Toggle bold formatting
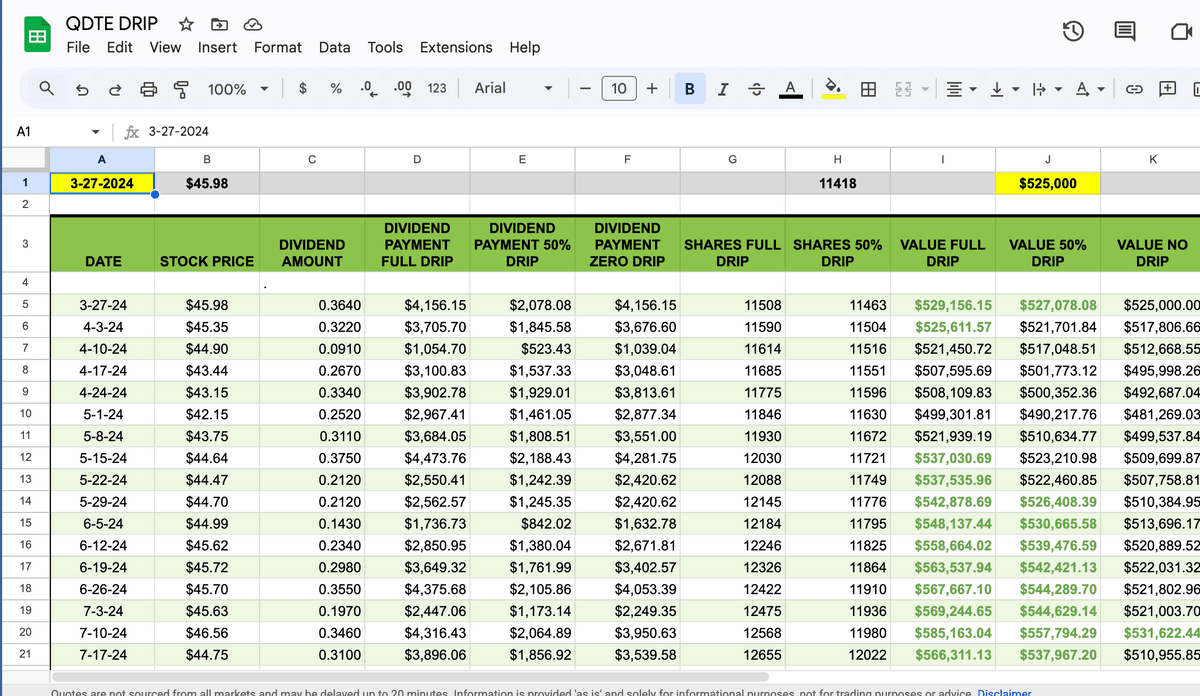1200x696 pixels. click(x=689, y=88)
